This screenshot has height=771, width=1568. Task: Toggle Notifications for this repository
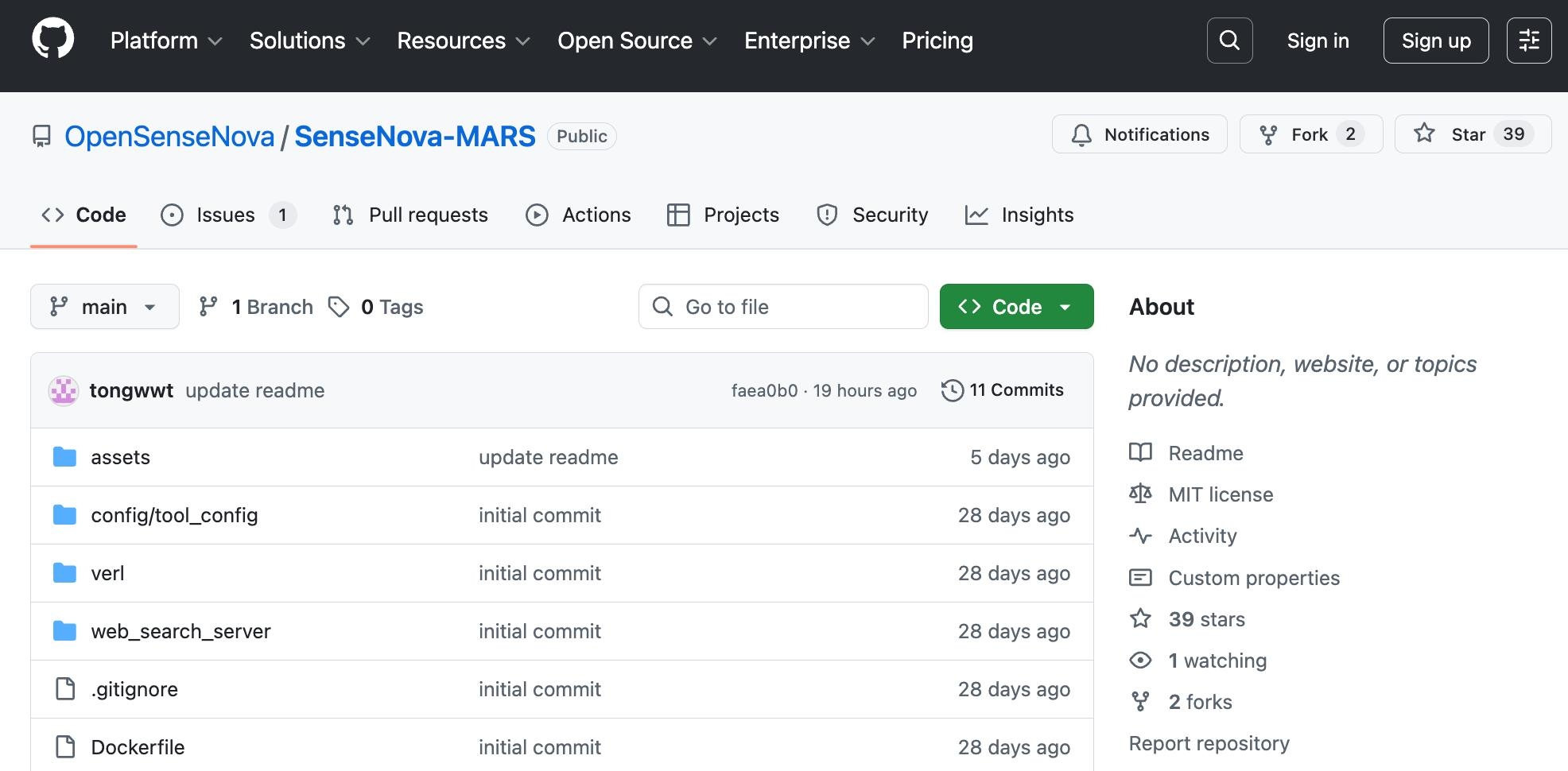click(x=1139, y=134)
